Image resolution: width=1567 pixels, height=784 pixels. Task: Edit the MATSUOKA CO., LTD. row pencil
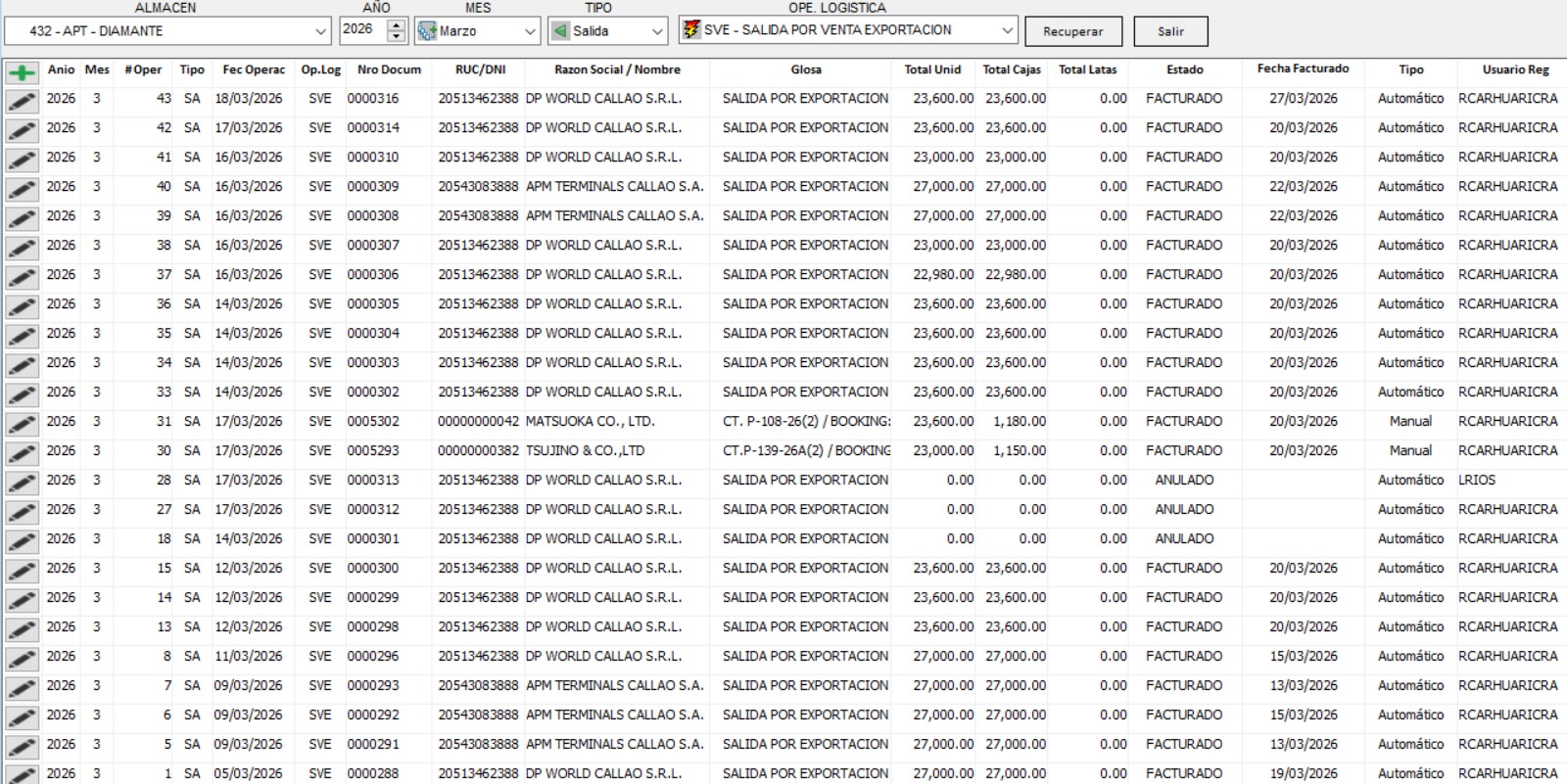[22, 424]
